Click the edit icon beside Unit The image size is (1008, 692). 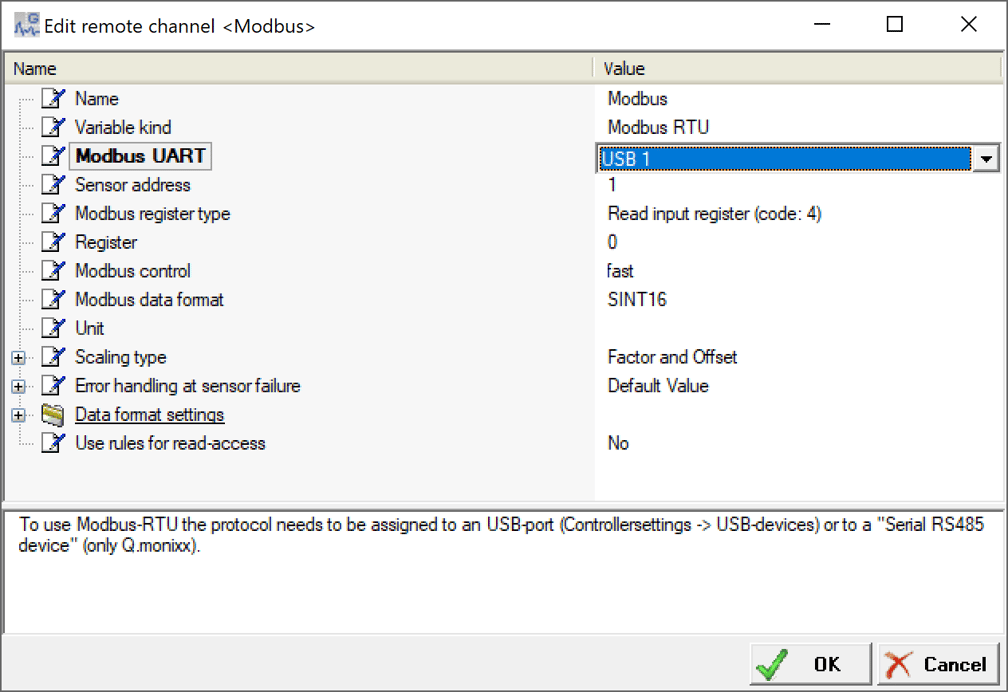point(55,328)
